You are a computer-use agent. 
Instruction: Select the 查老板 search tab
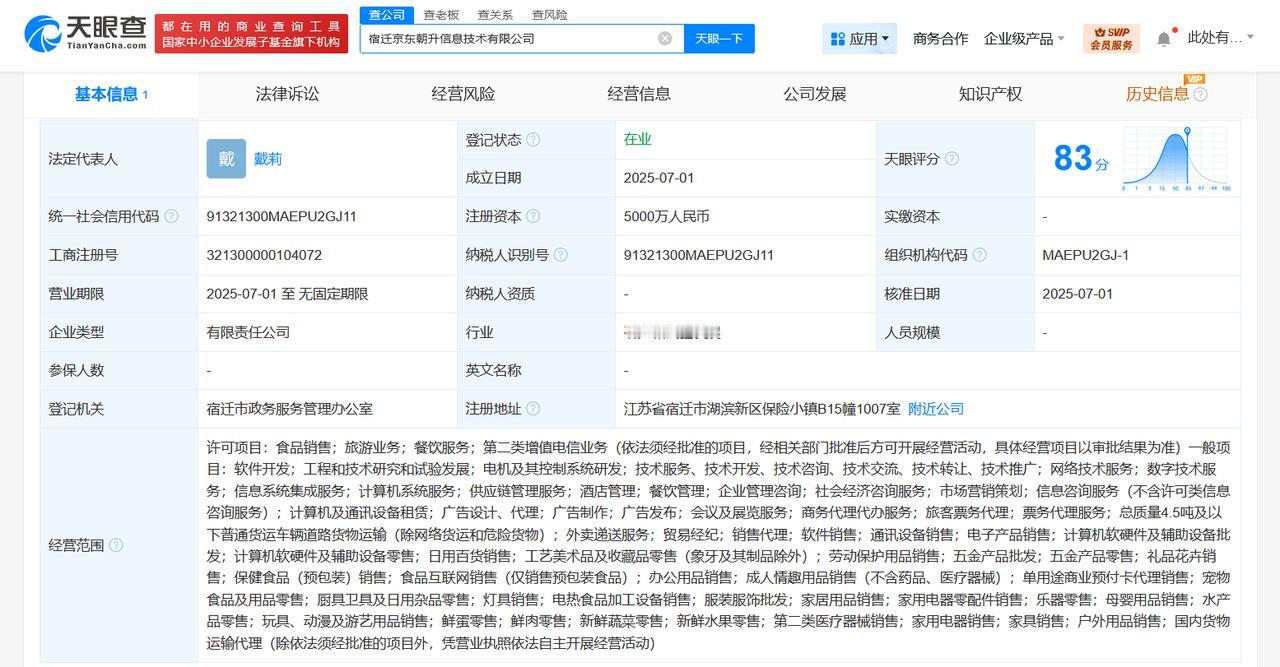441,15
